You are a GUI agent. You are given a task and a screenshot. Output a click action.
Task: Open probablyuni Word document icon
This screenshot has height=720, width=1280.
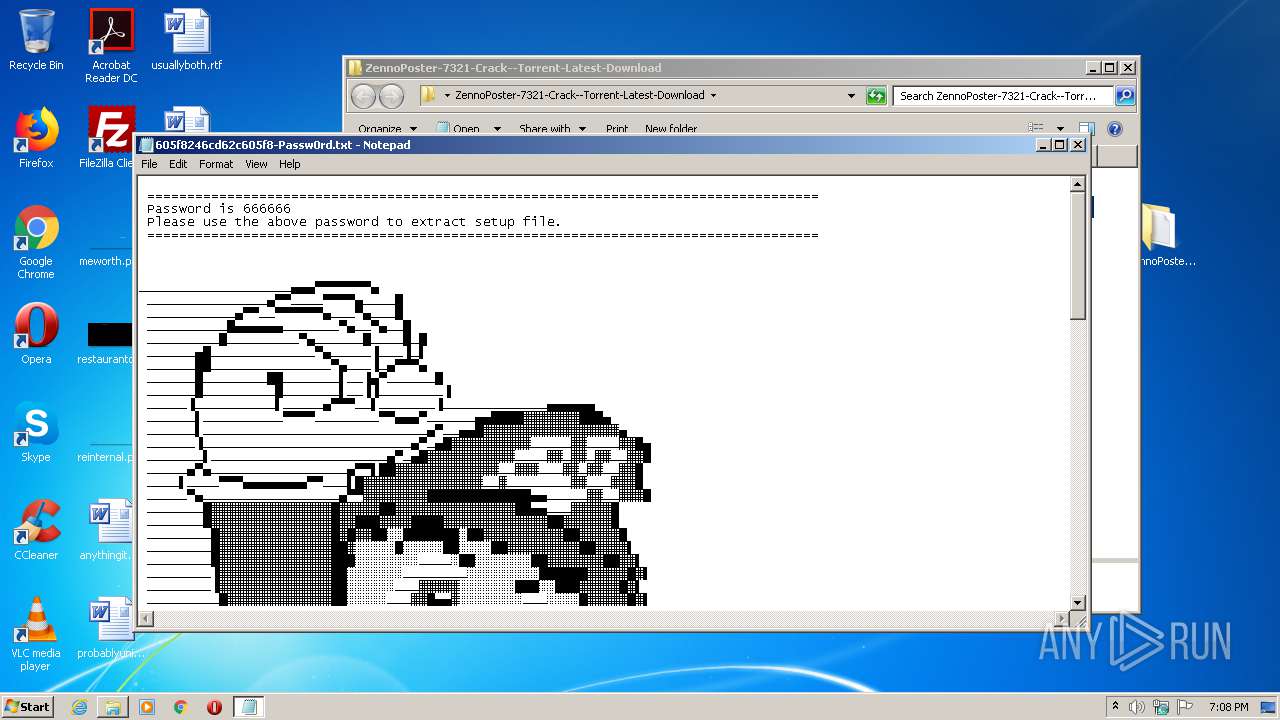(x=106, y=628)
